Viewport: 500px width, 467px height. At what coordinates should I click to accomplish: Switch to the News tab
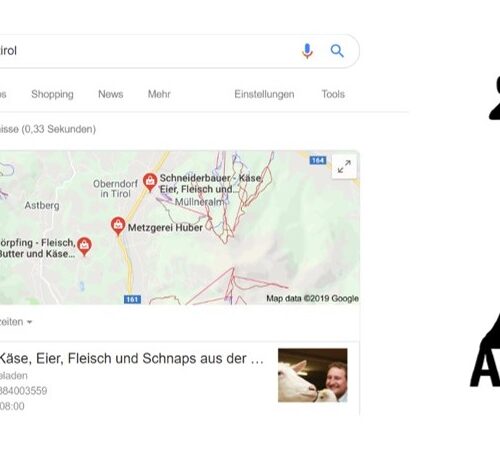pyautogui.click(x=111, y=94)
